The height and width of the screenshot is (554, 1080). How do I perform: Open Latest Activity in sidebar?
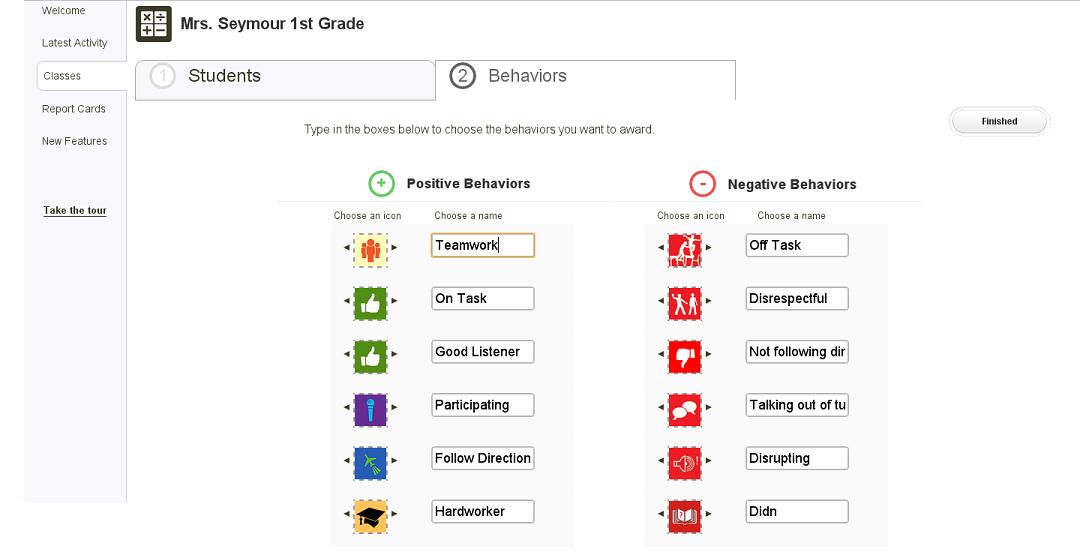click(75, 43)
